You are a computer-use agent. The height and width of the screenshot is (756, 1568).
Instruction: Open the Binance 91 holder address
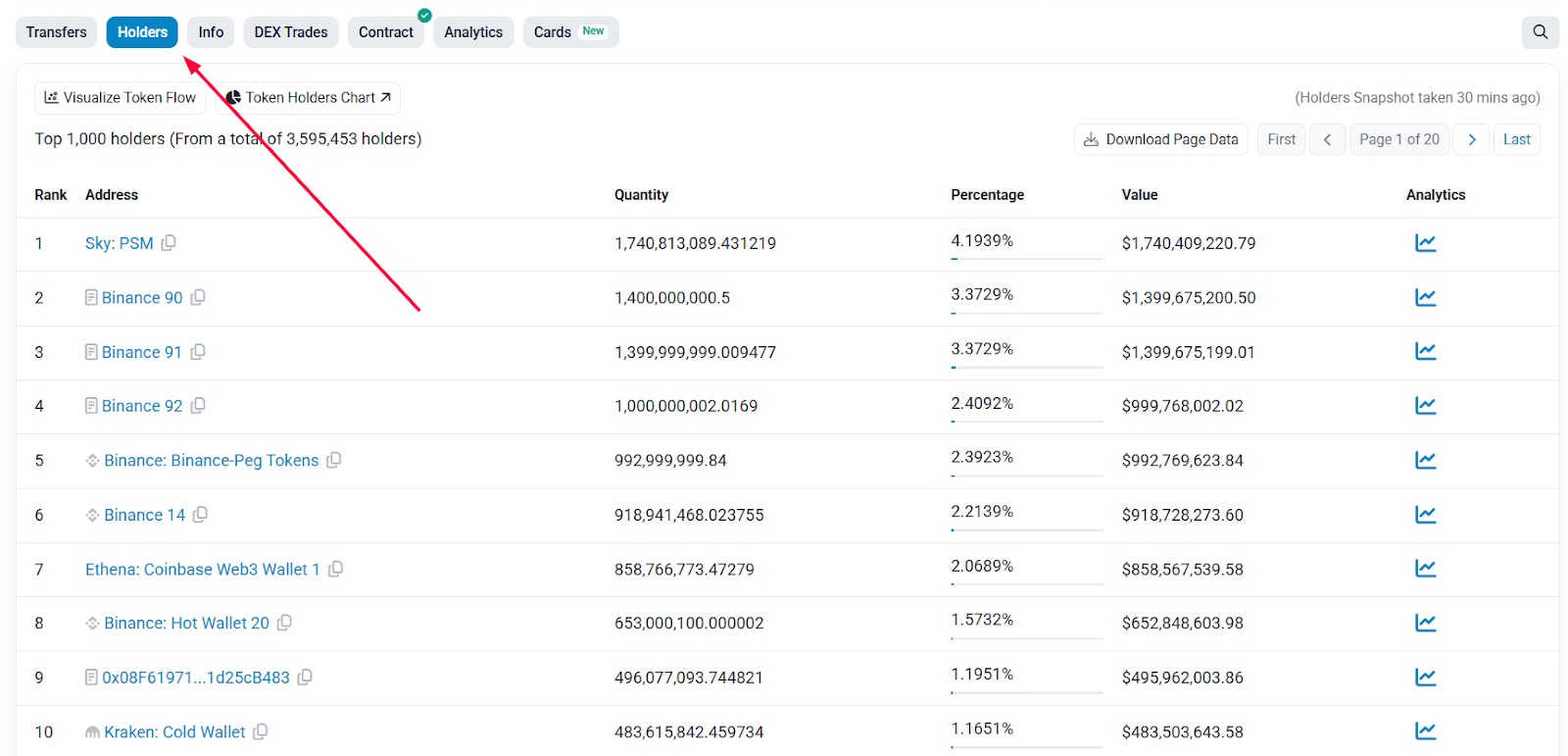(x=142, y=352)
